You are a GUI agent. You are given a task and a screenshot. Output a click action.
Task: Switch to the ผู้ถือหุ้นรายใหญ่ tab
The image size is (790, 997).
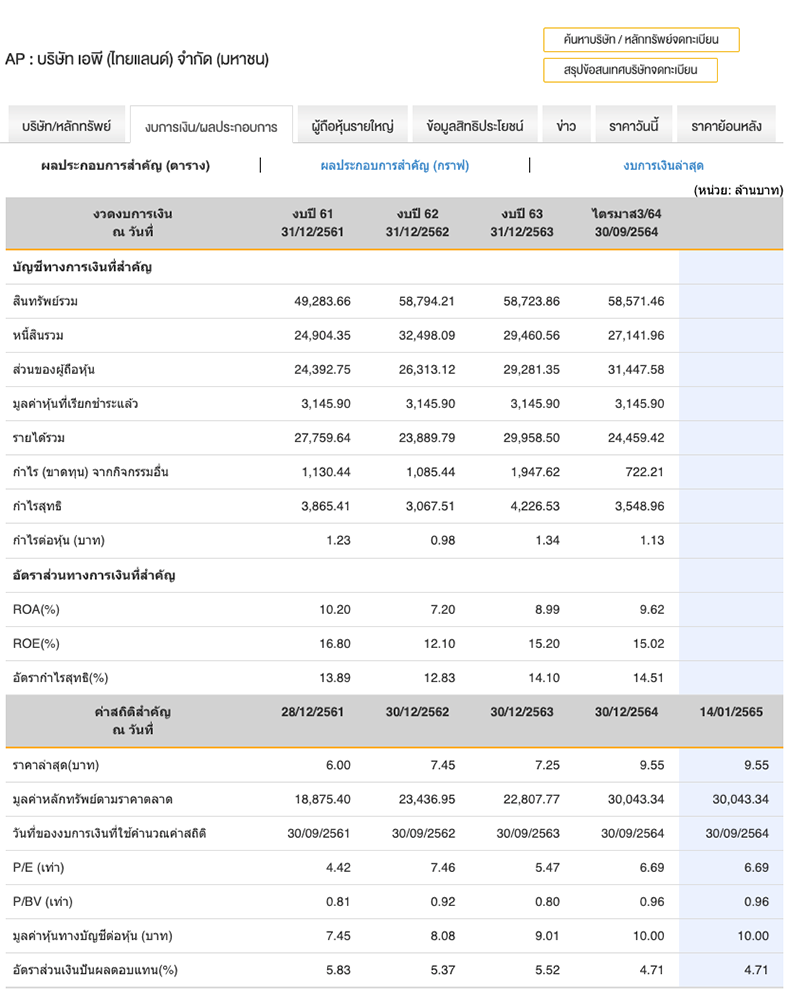pos(353,127)
